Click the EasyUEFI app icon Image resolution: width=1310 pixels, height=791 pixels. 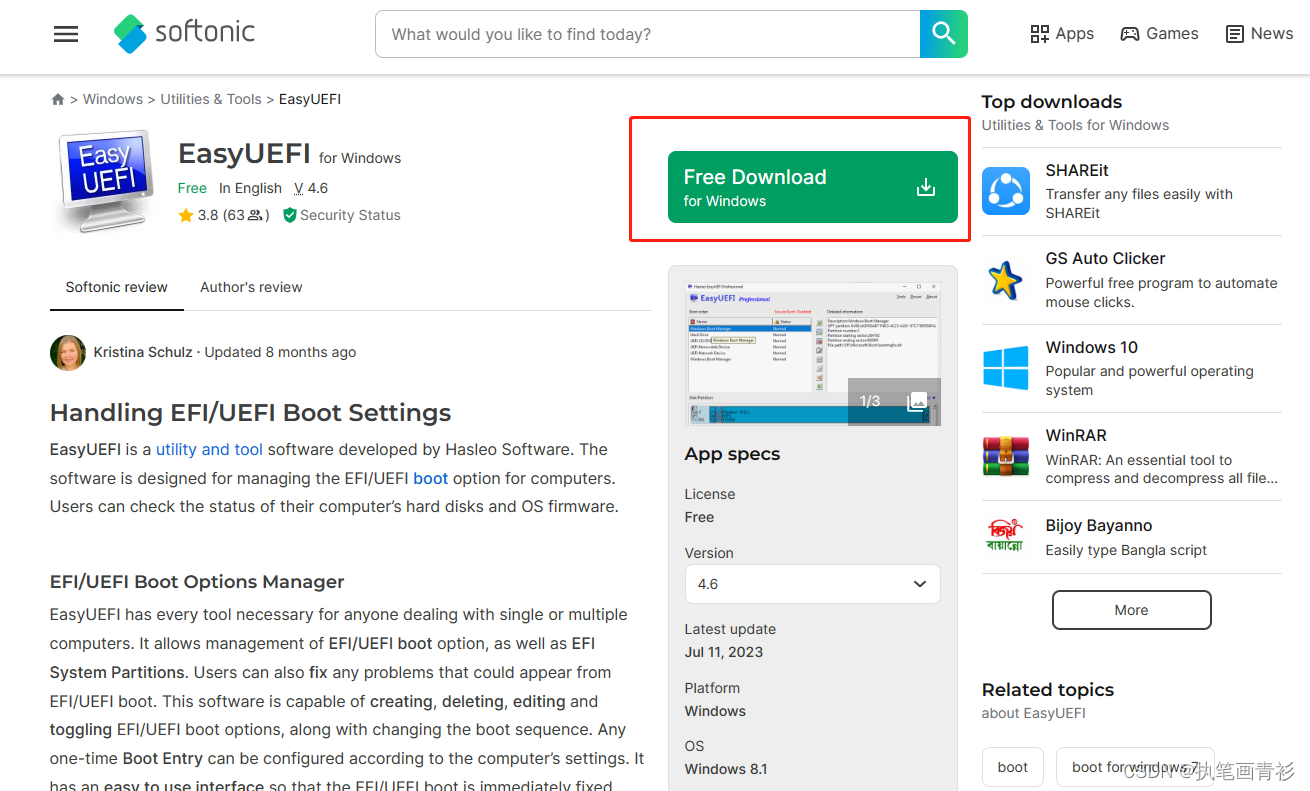point(105,181)
